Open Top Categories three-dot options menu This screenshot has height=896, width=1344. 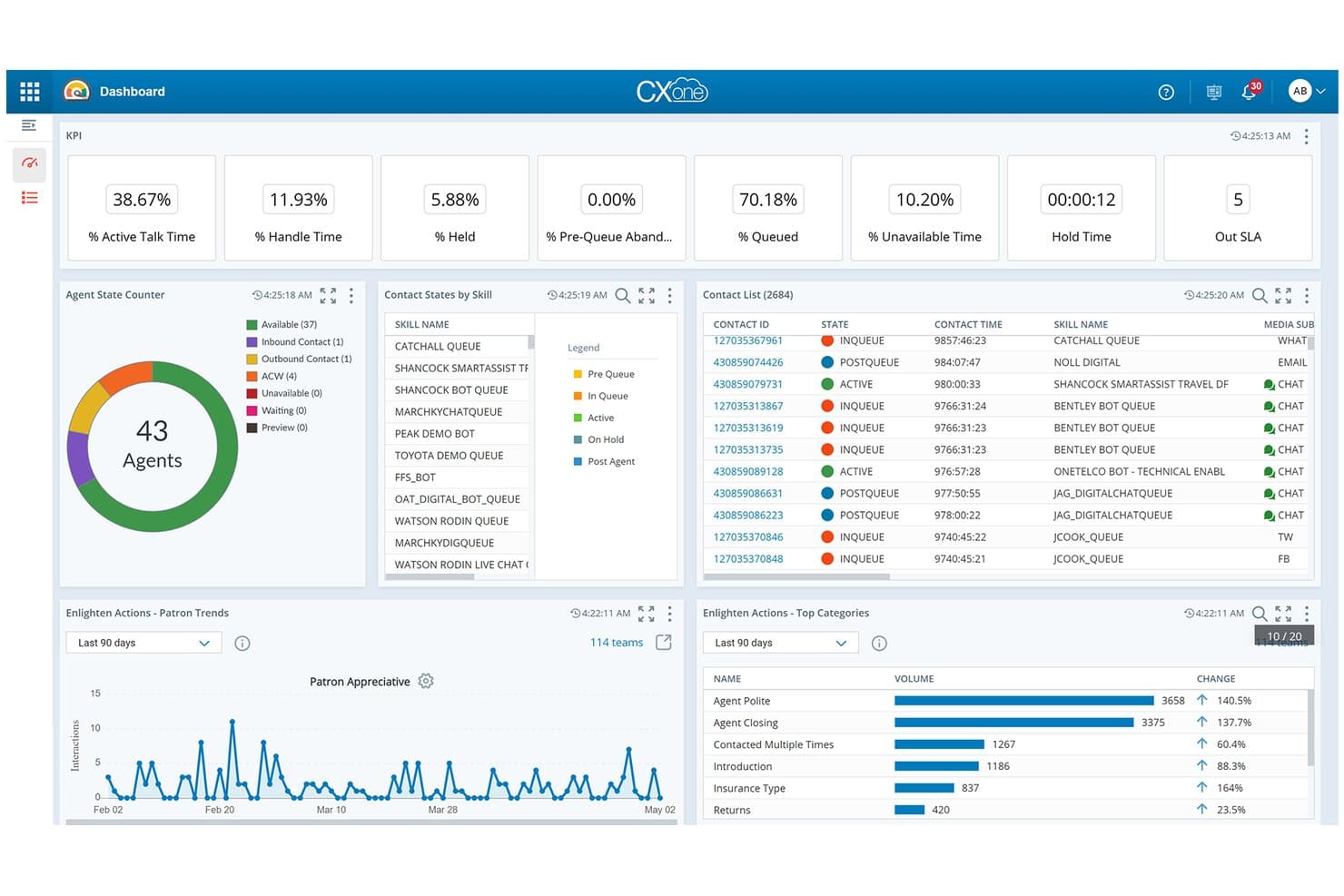pos(1307,614)
